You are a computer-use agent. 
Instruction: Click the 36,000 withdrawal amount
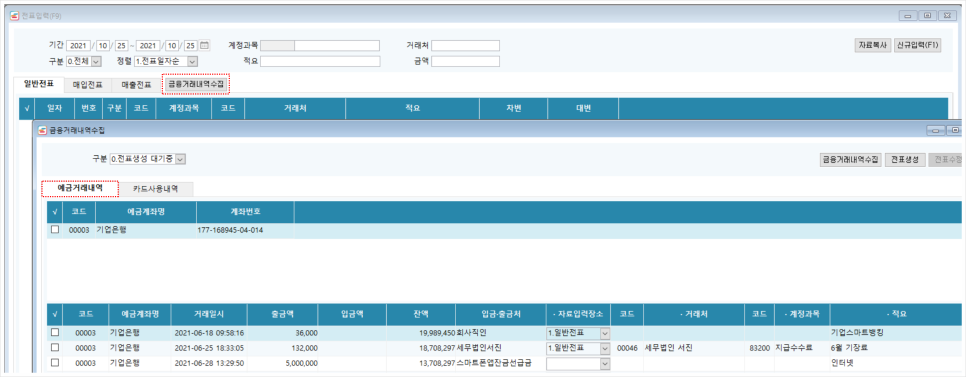click(307, 333)
